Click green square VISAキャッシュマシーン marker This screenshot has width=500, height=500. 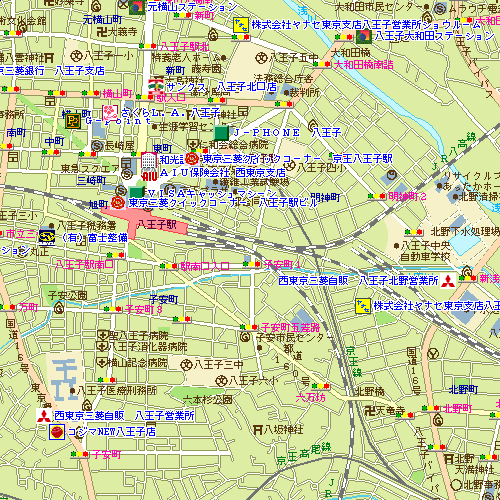136,192
